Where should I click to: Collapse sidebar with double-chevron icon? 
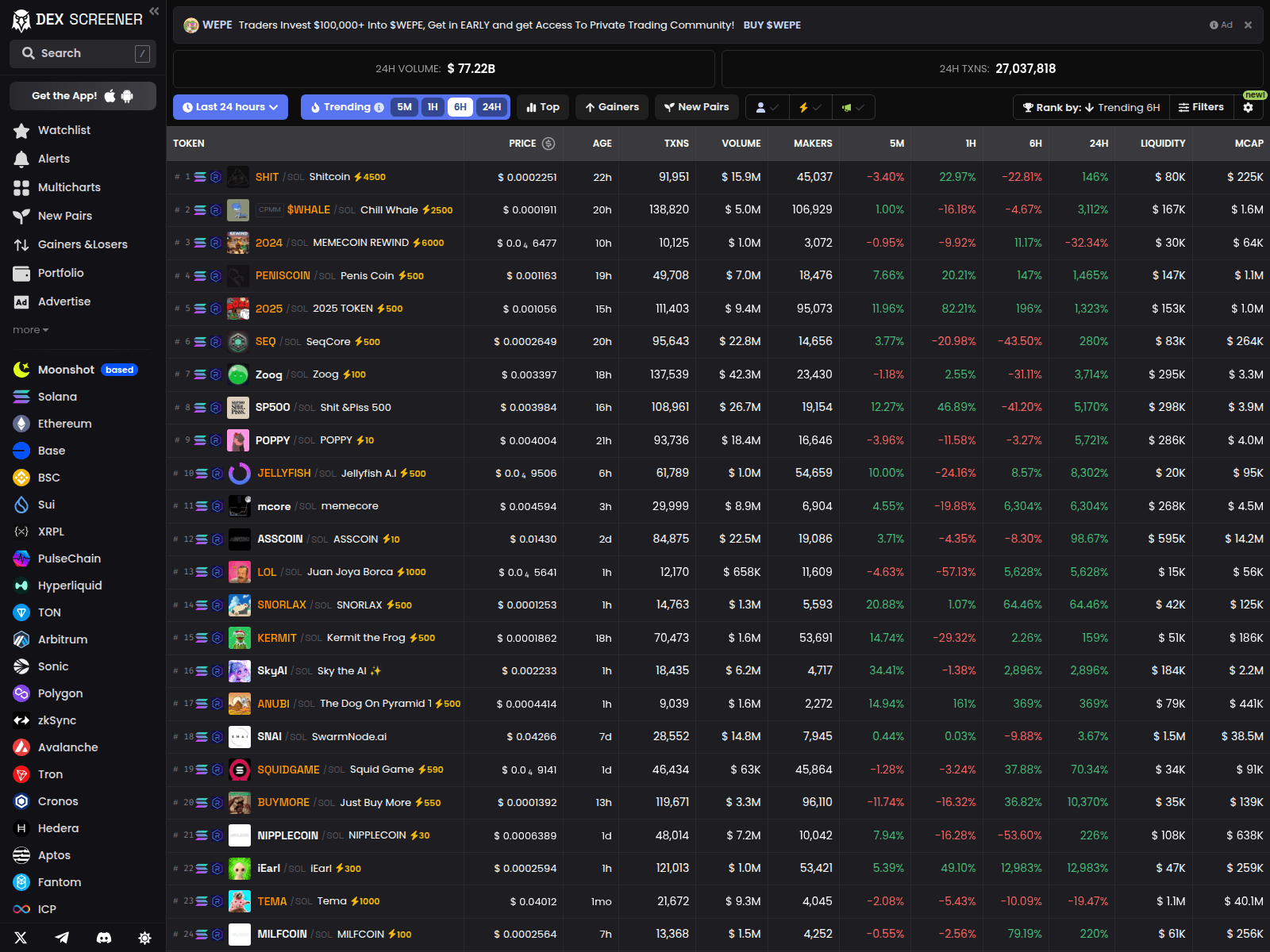click(x=154, y=11)
